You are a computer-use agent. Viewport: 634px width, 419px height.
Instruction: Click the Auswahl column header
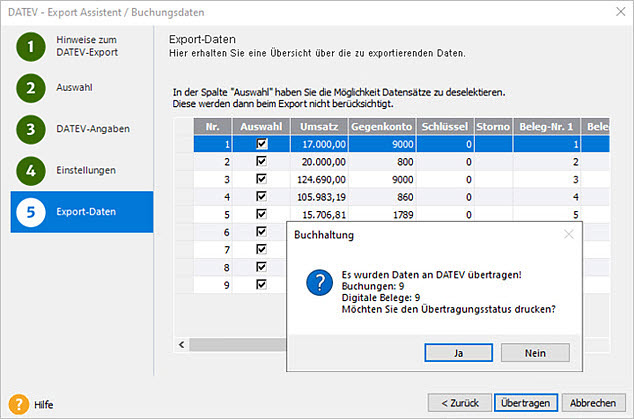coord(261,127)
